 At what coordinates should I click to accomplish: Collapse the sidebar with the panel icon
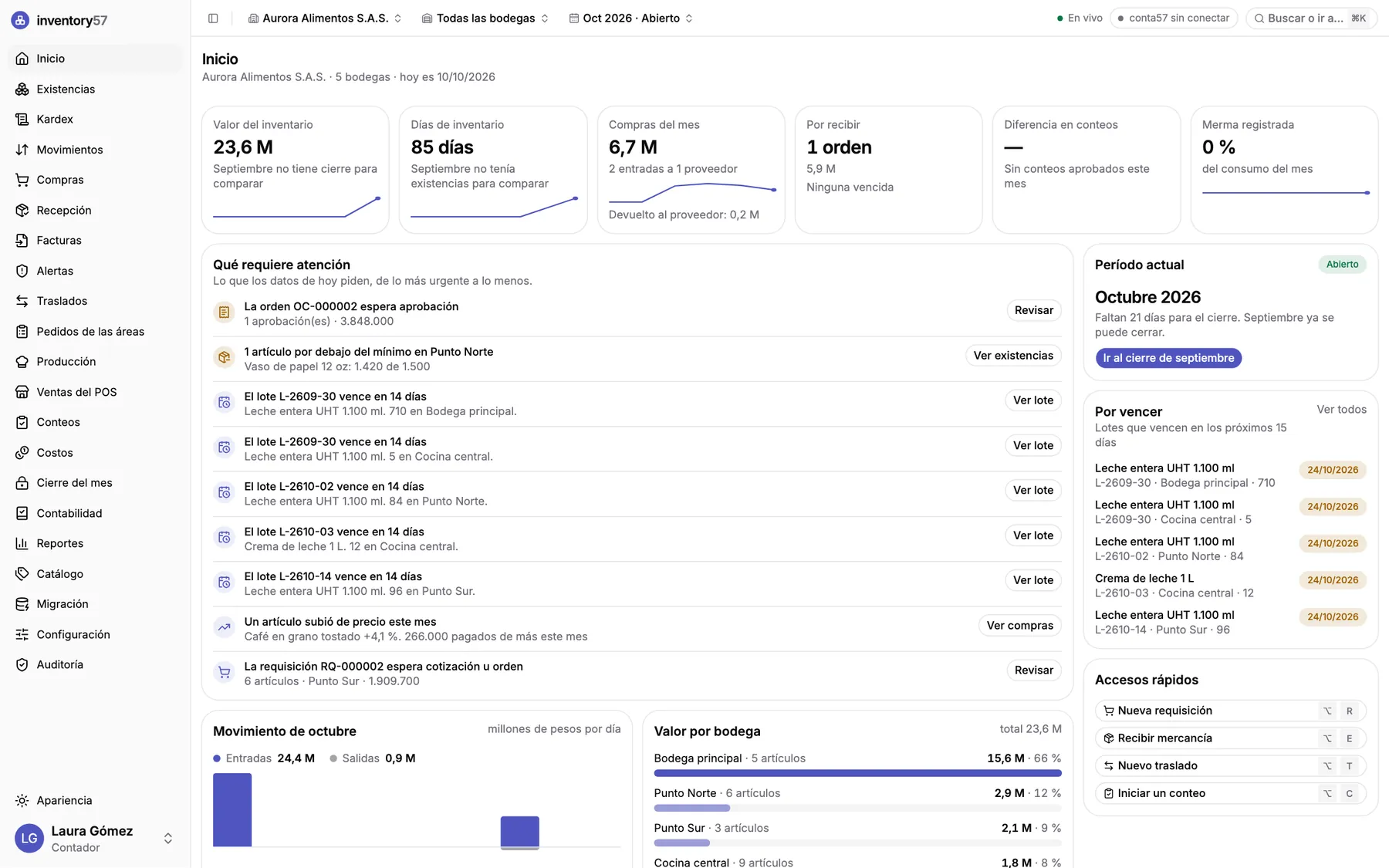pyautogui.click(x=213, y=18)
